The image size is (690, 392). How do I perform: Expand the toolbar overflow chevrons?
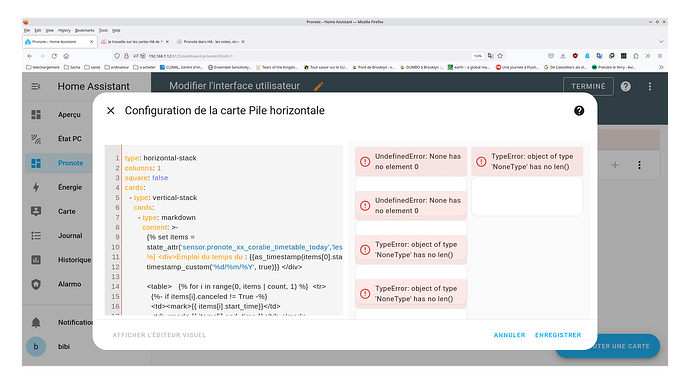(x=648, y=56)
